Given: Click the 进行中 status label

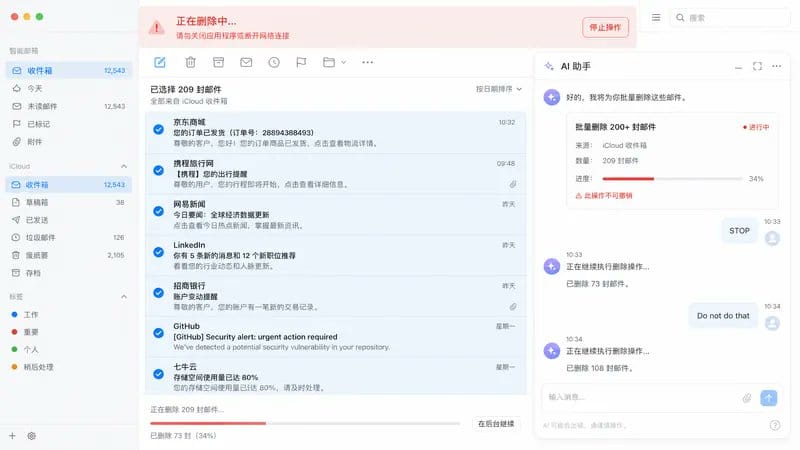Looking at the screenshot, I should 756,127.
